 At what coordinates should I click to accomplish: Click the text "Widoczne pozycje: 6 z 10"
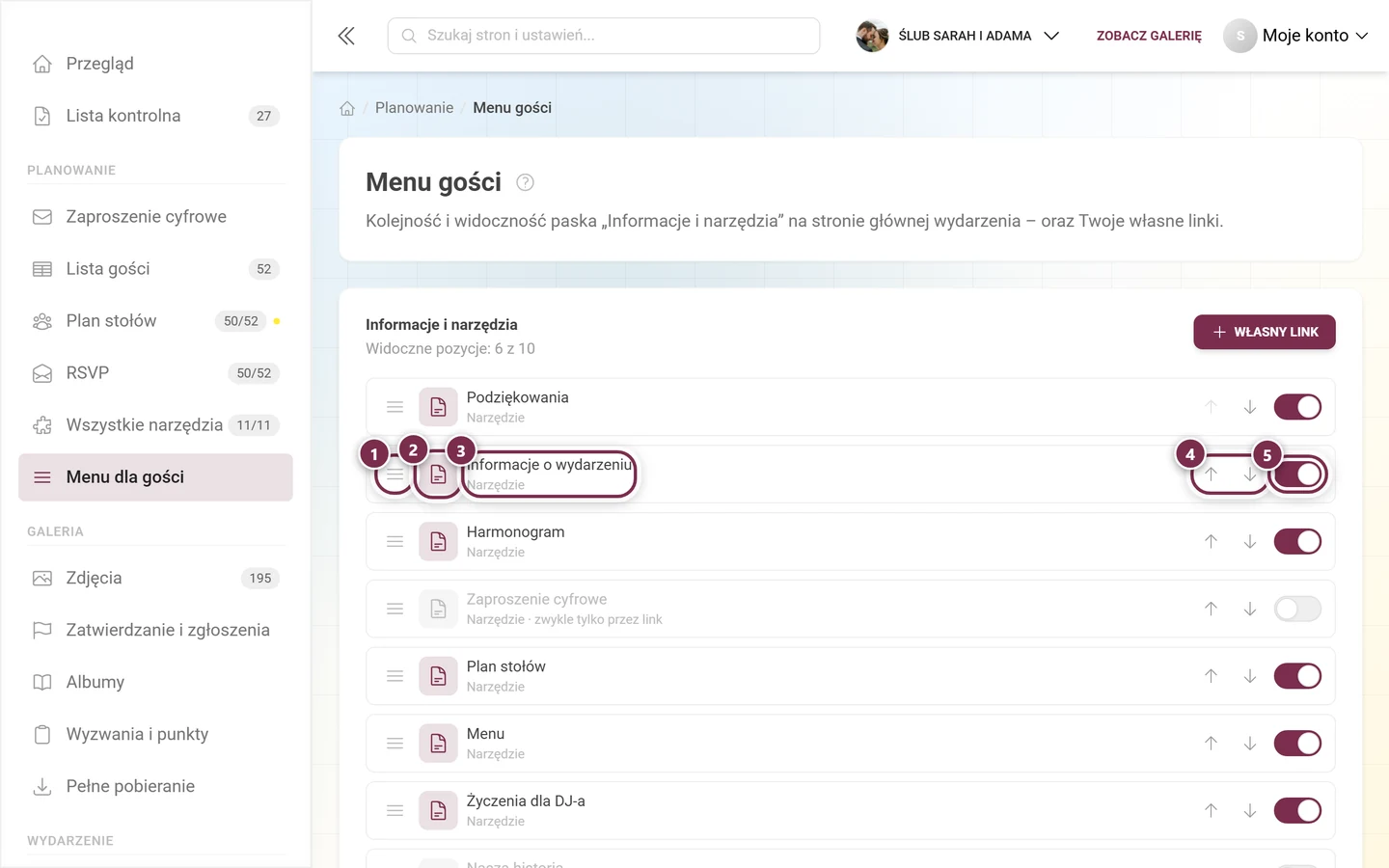coord(450,349)
